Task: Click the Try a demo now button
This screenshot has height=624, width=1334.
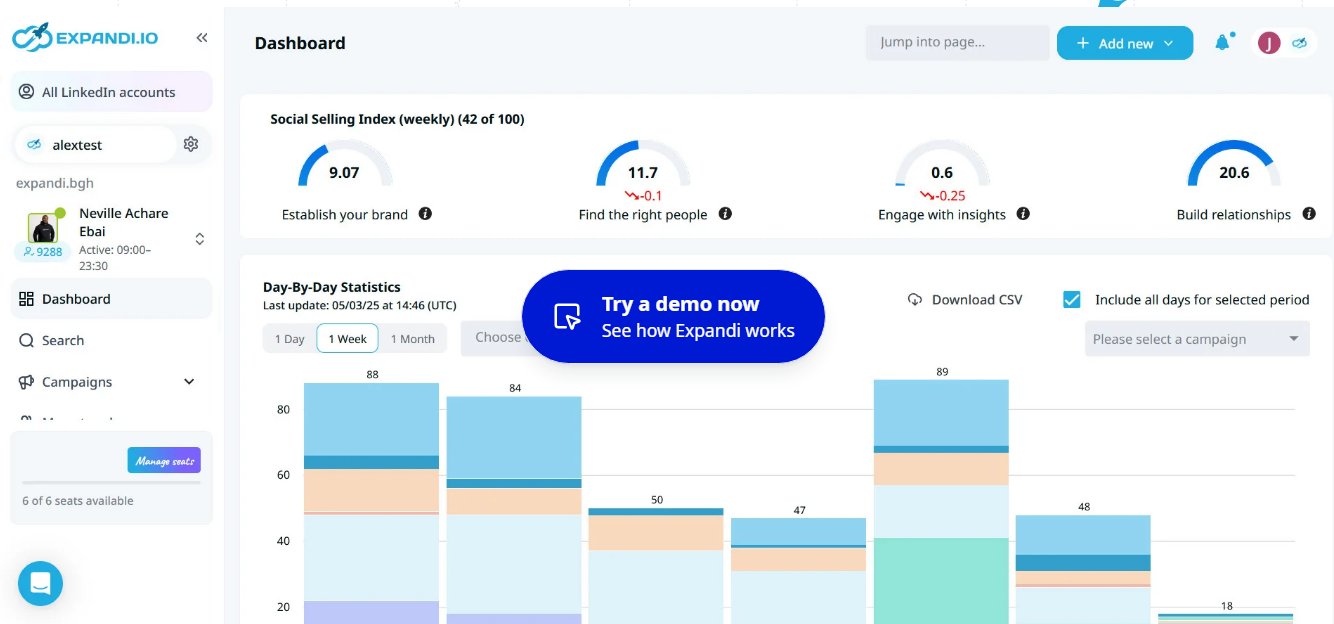Action: click(673, 316)
